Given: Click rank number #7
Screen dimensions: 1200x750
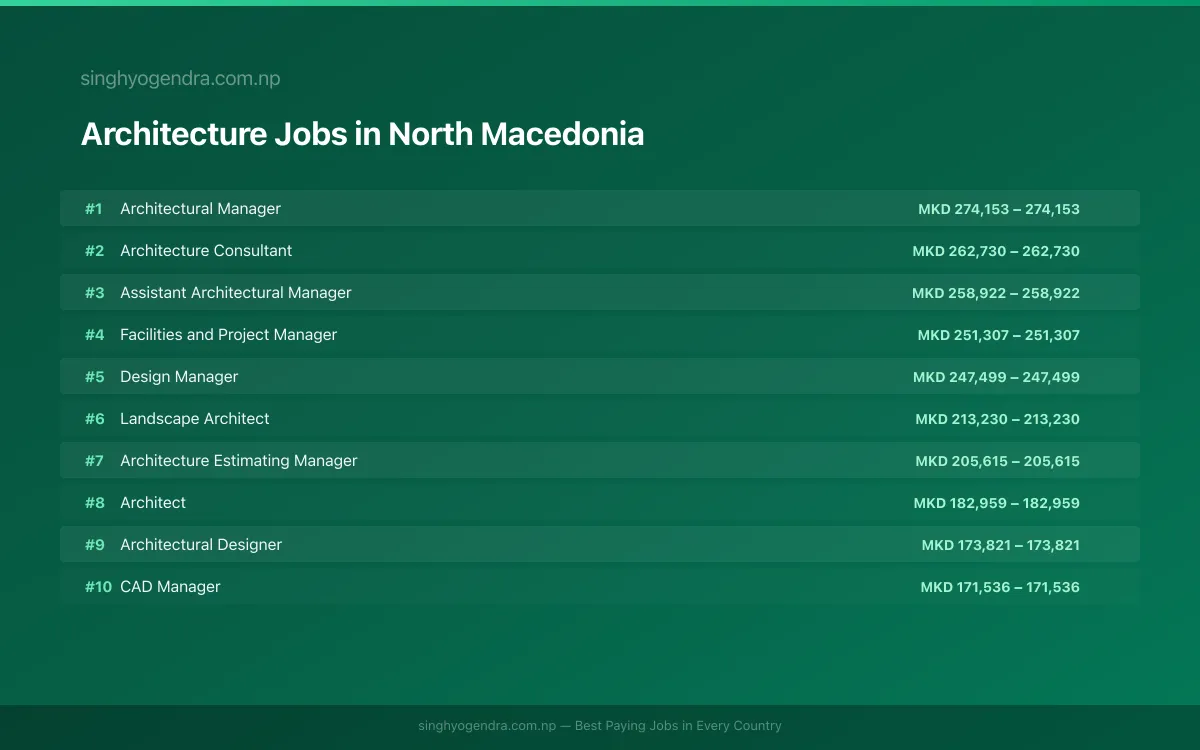Looking at the screenshot, I should click(94, 461).
